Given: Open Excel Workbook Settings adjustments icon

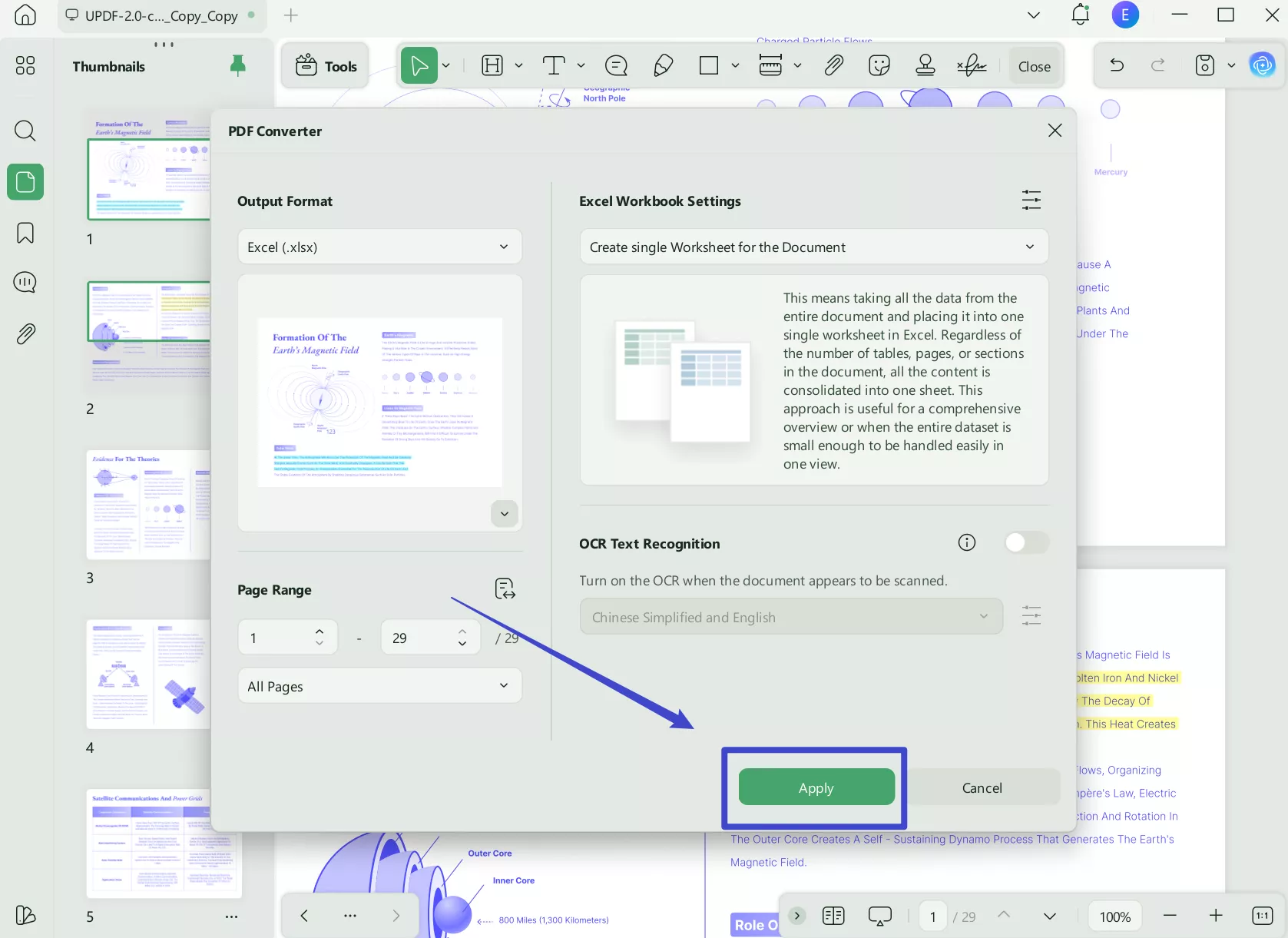Looking at the screenshot, I should point(1031,200).
